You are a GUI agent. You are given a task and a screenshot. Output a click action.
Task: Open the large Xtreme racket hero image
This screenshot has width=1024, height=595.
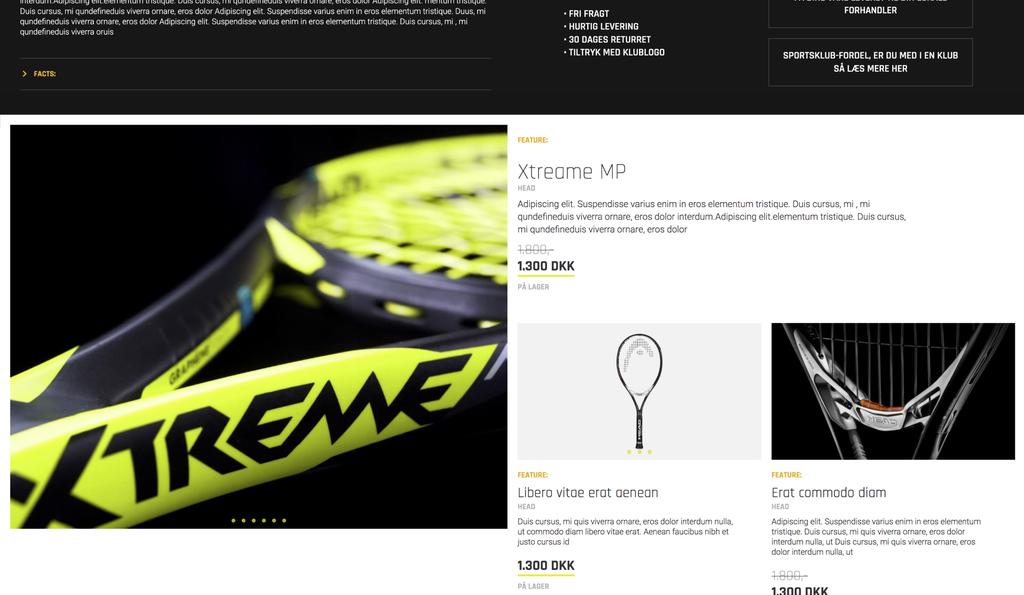[x=259, y=327]
